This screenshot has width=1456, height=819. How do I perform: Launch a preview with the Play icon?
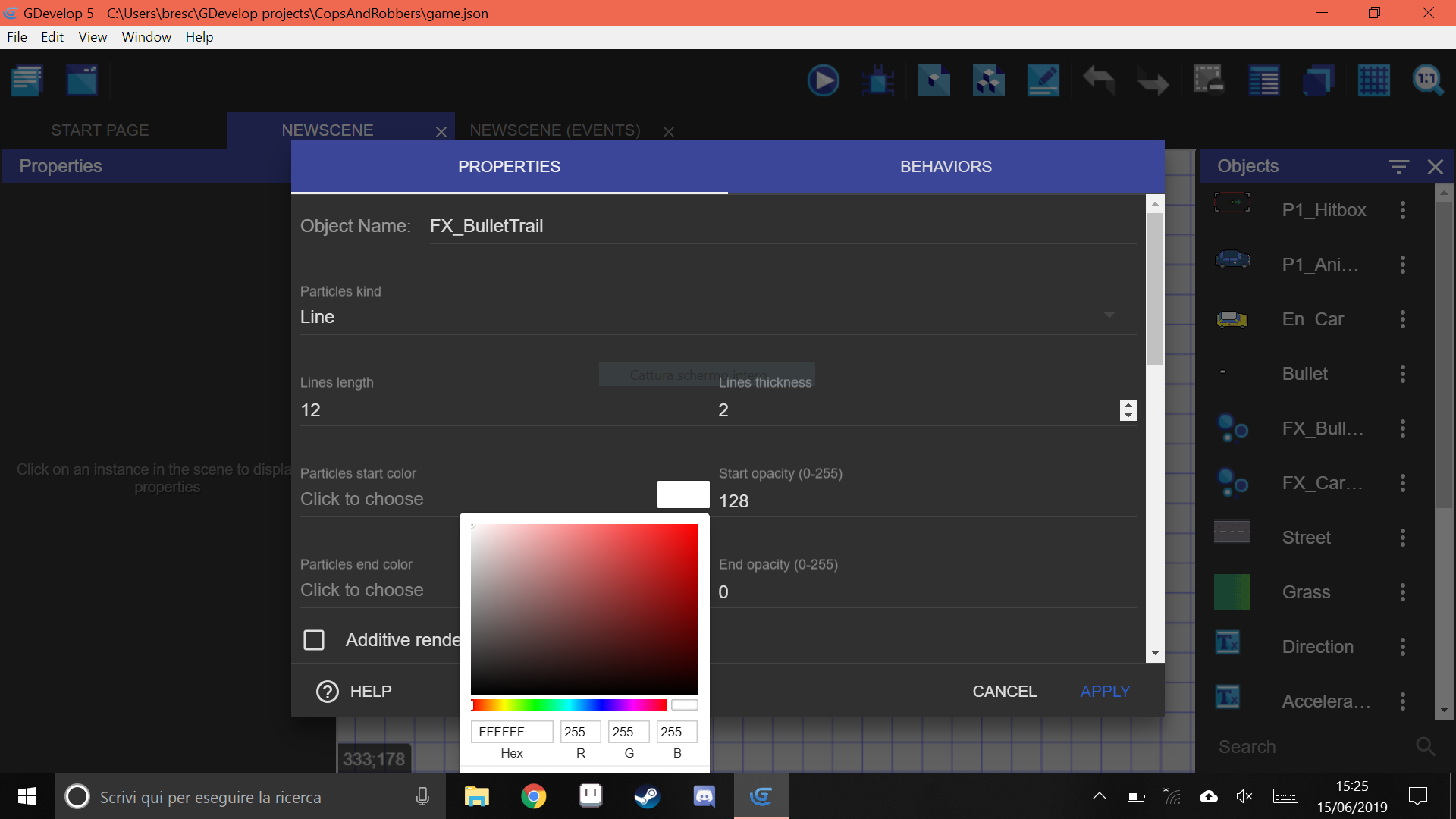point(824,80)
